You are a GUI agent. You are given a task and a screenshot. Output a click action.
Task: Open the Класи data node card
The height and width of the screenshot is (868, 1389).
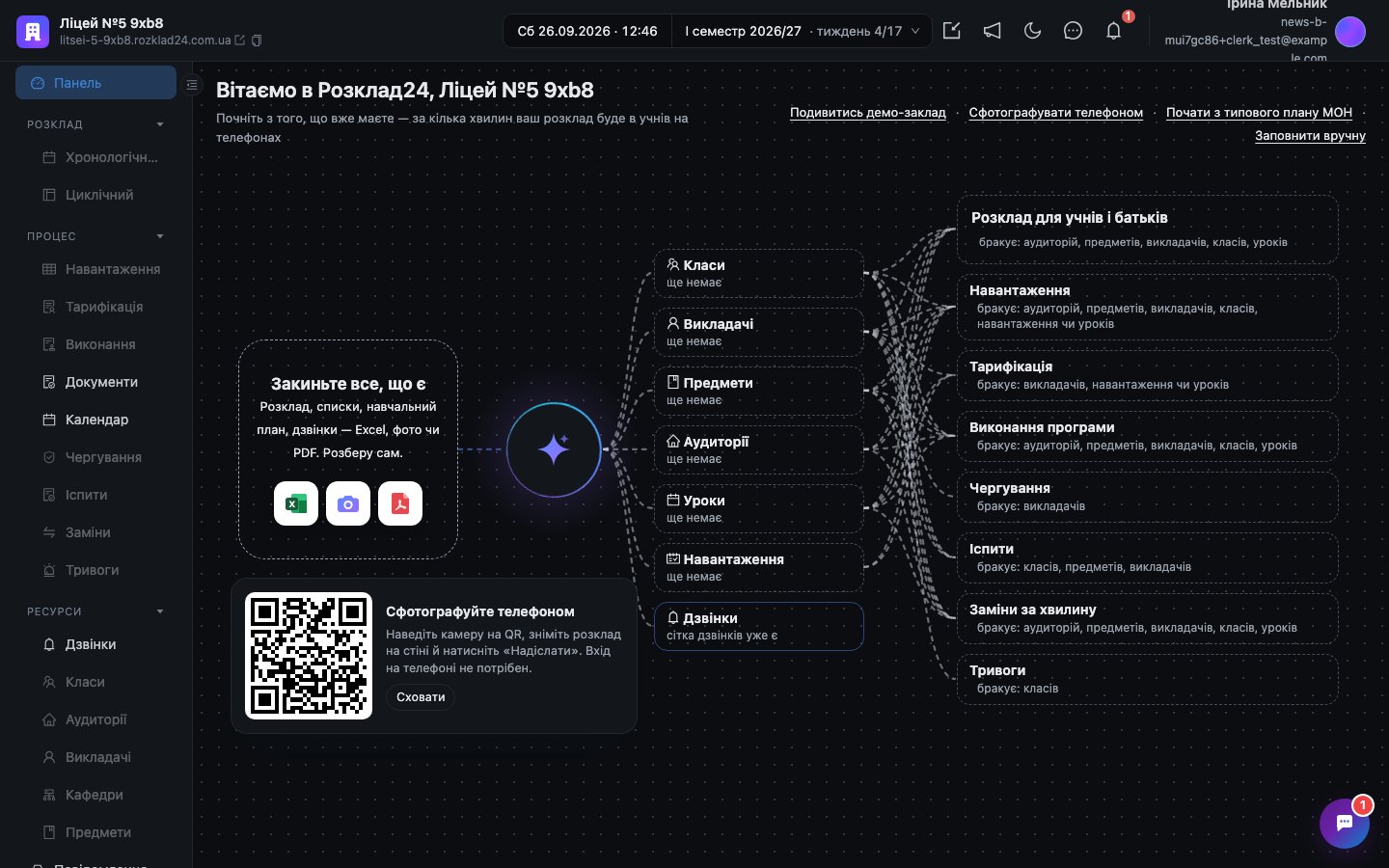[x=758, y=273]
